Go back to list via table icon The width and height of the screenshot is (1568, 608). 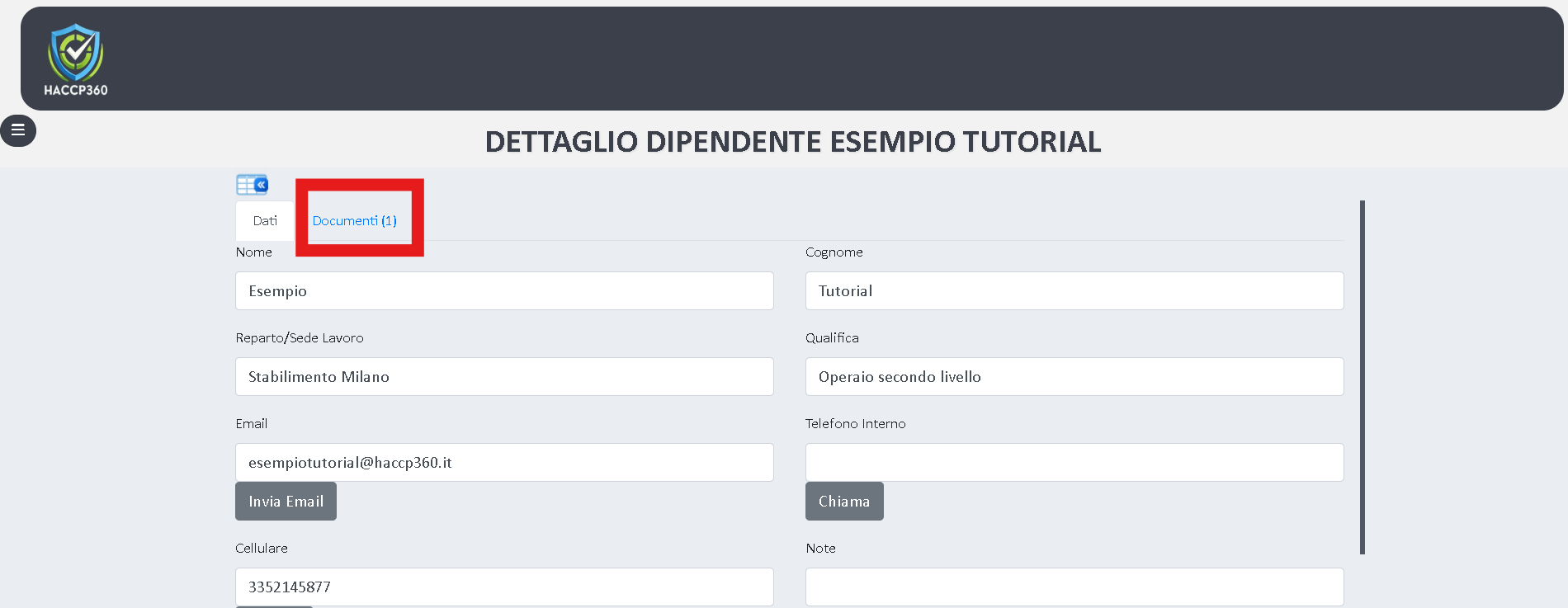(252, 185)
